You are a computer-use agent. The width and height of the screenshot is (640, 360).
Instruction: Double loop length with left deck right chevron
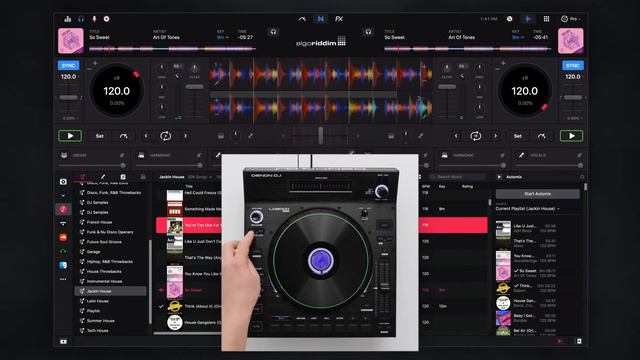click(x=185, y=136)
